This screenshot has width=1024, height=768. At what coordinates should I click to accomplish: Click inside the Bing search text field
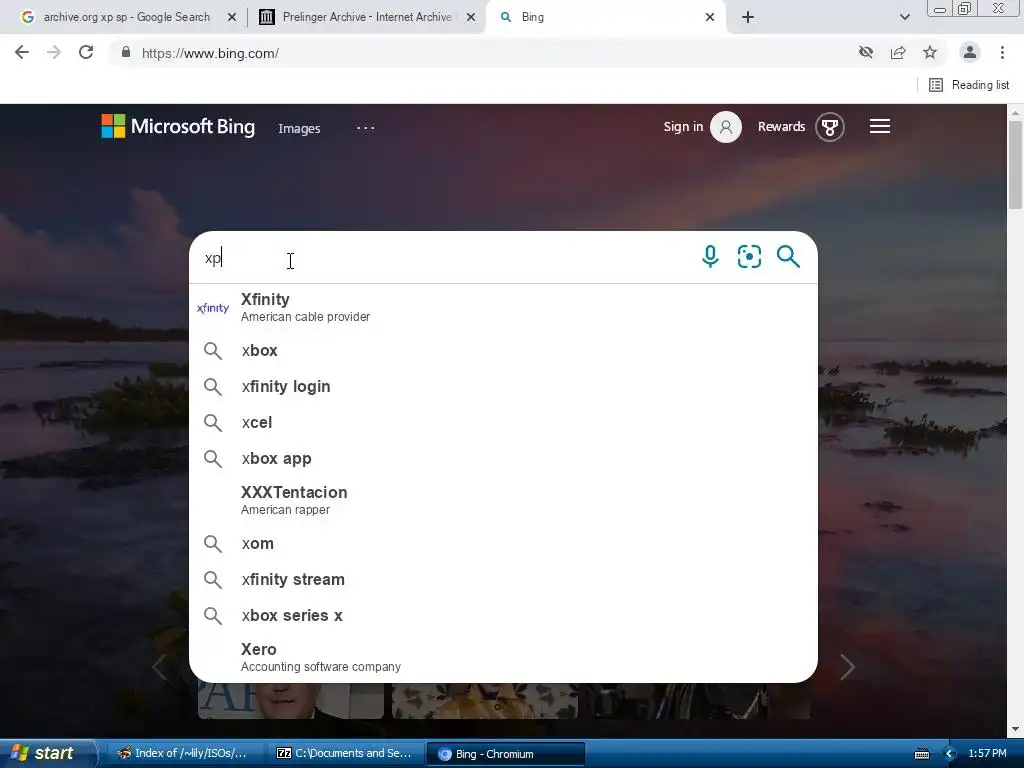point(444,257)
